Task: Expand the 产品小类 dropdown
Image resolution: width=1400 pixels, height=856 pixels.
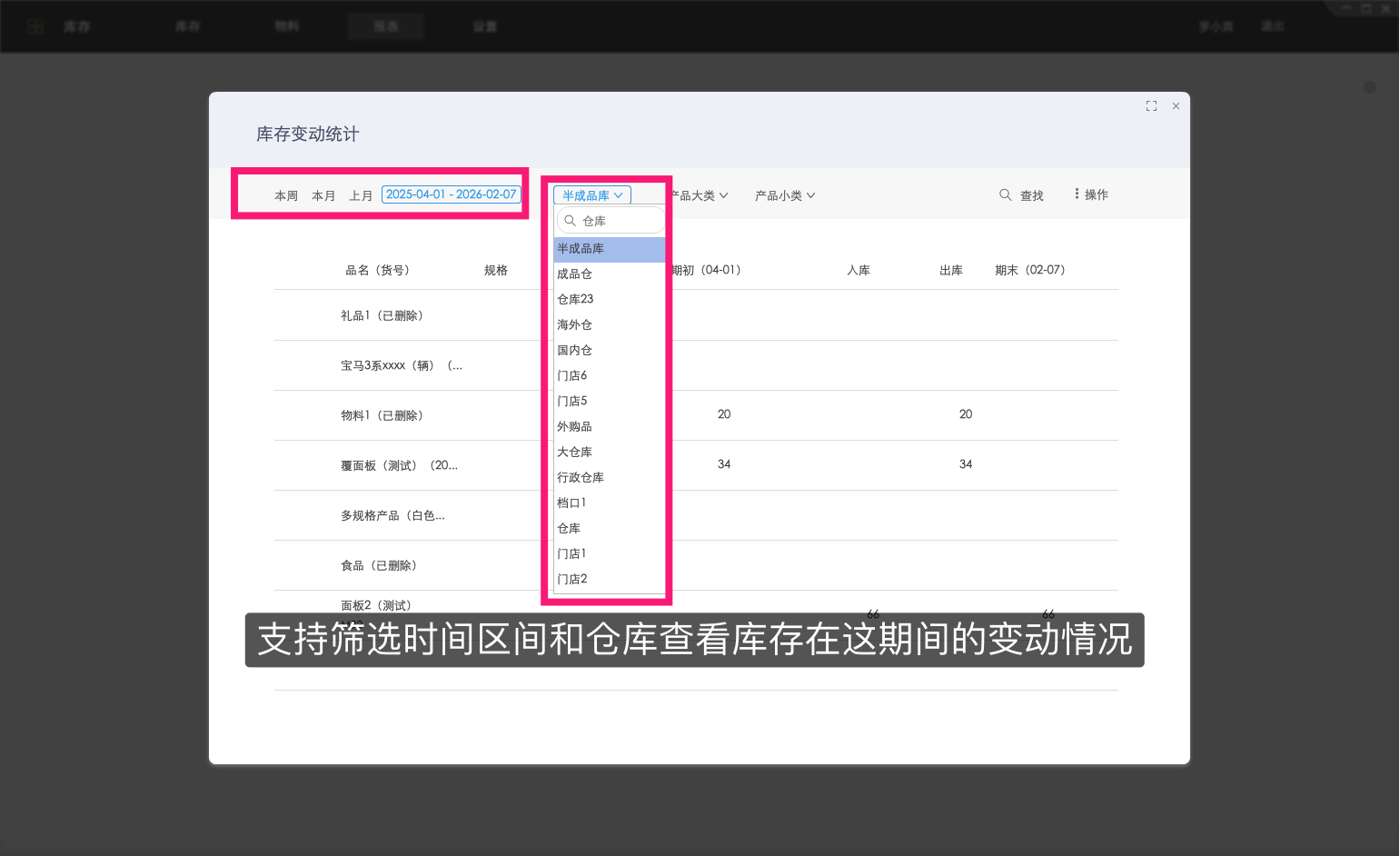Action: [x=785, y=195]
